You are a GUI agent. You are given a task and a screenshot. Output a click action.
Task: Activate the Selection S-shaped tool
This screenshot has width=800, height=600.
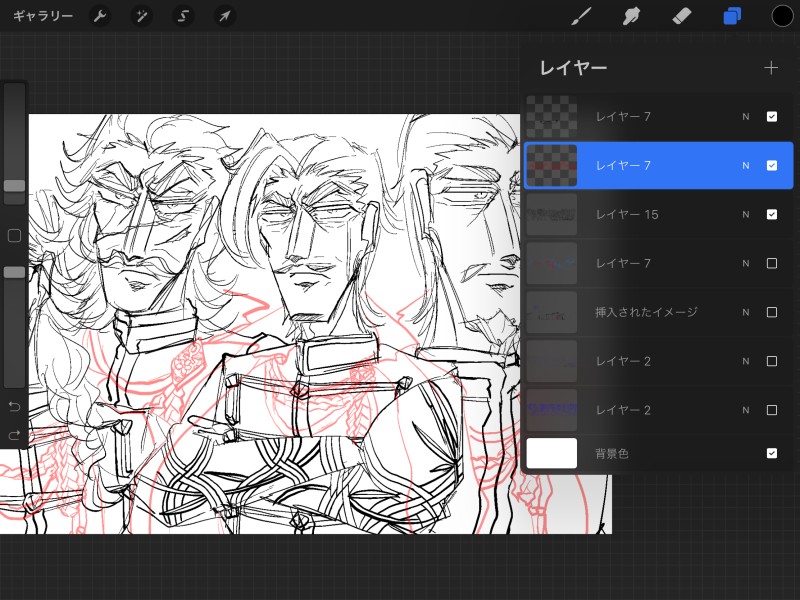183,16
